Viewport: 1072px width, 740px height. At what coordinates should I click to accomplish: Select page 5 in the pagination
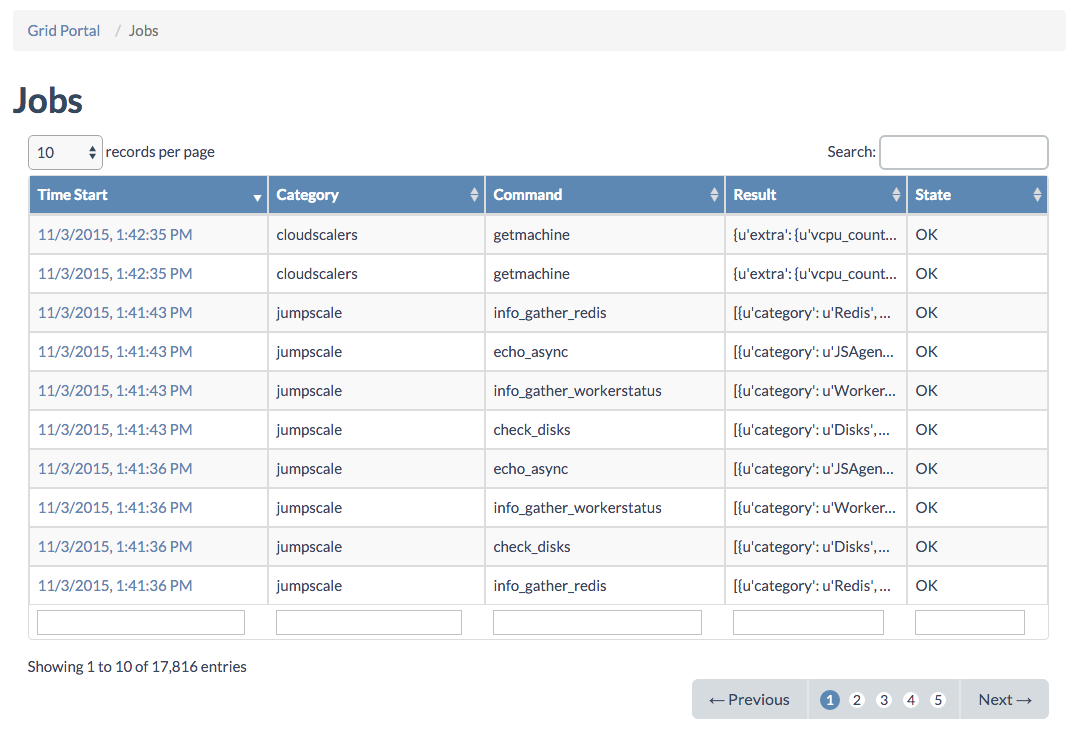pyautogui.click(x=938, y=700)
